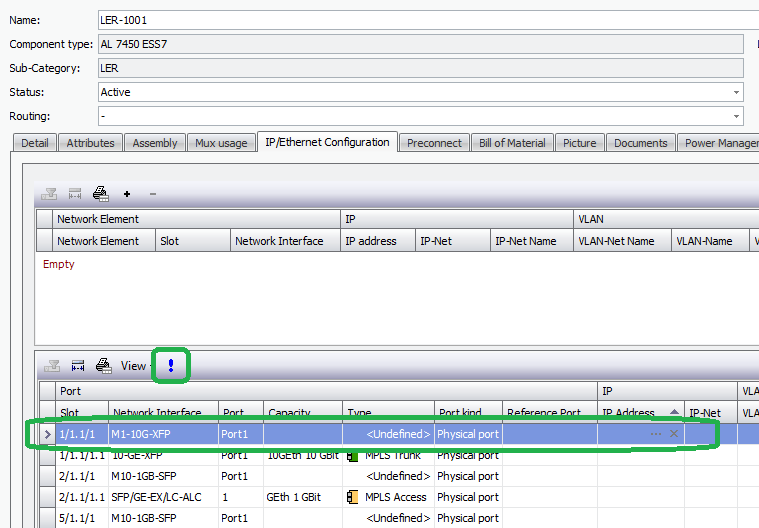Open the Status dropdown
This screenshot has width=759, height=528.
(736, 92)
